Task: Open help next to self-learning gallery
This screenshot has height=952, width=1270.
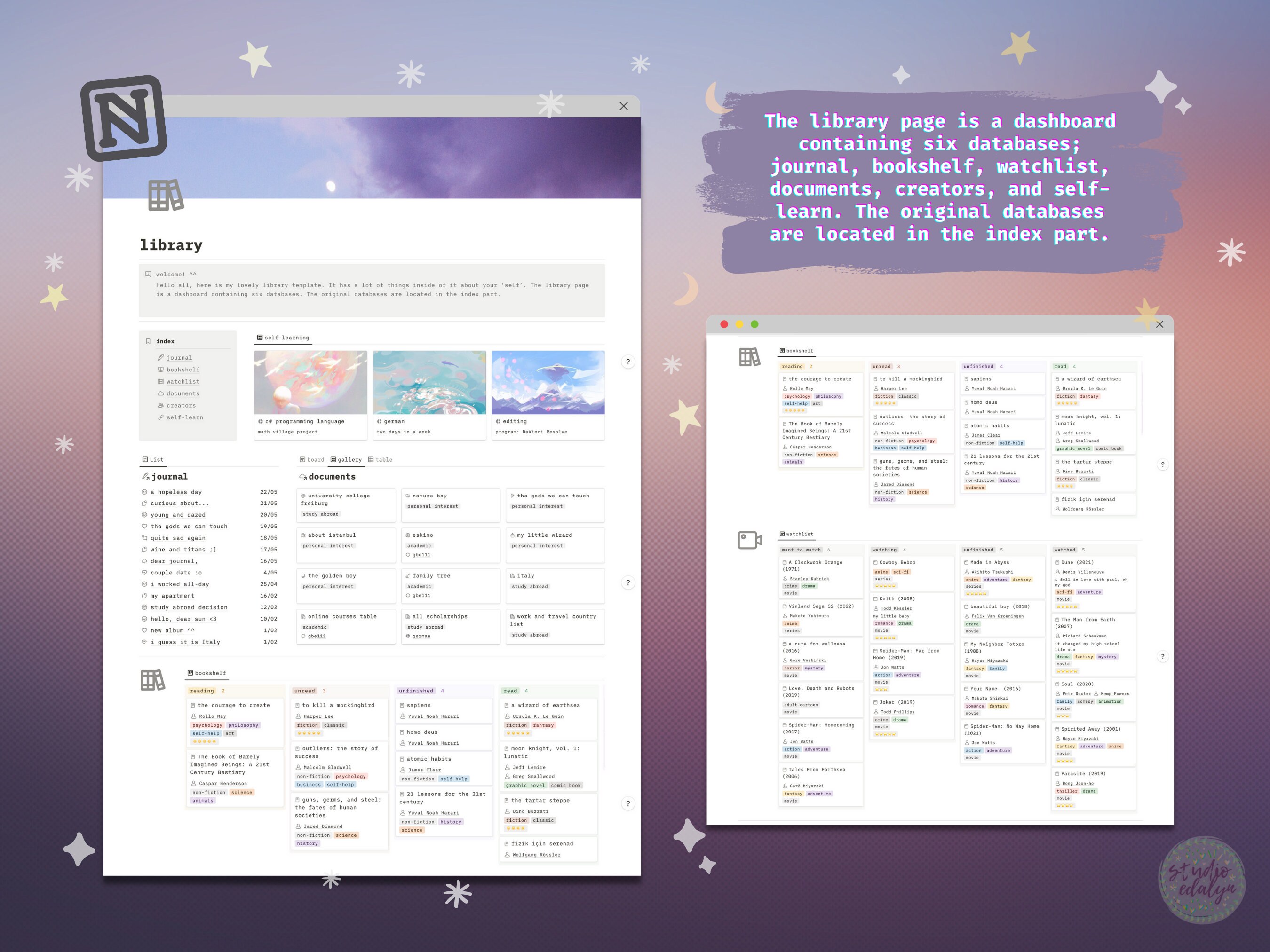Action: coord(628,362)
